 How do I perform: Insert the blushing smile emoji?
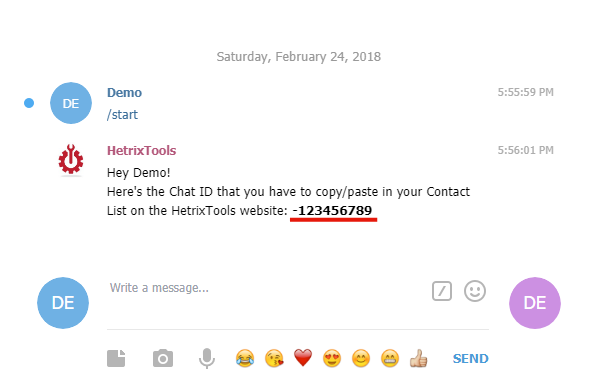coord(361,358)
